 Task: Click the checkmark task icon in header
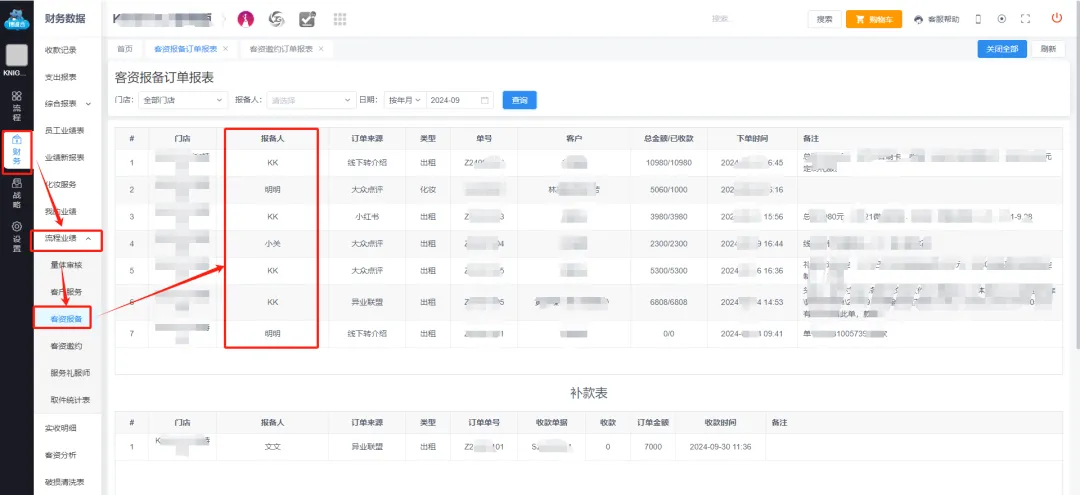click(x=308, y=19)
